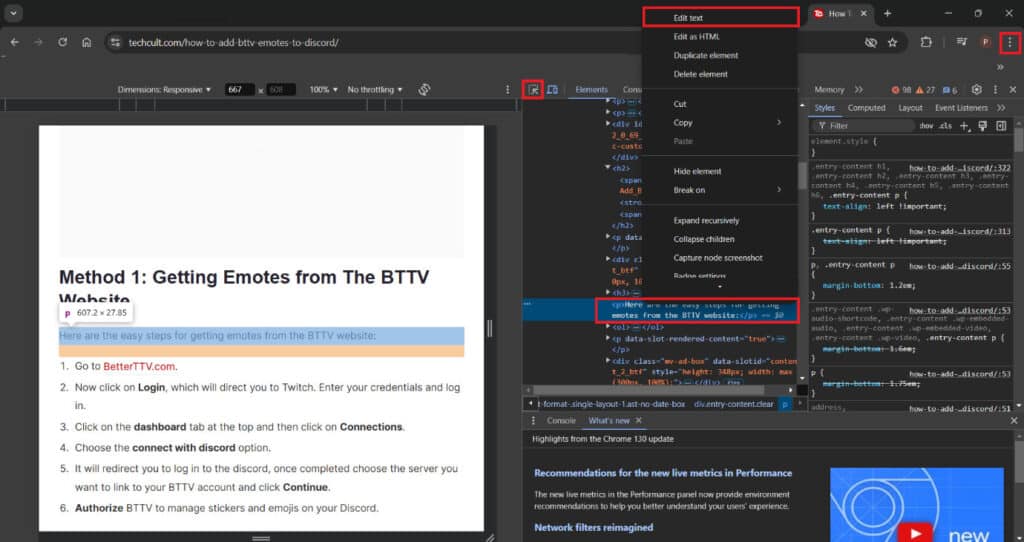
Task: Open Chrome's three-dot menu
Action: (1010, 42)
